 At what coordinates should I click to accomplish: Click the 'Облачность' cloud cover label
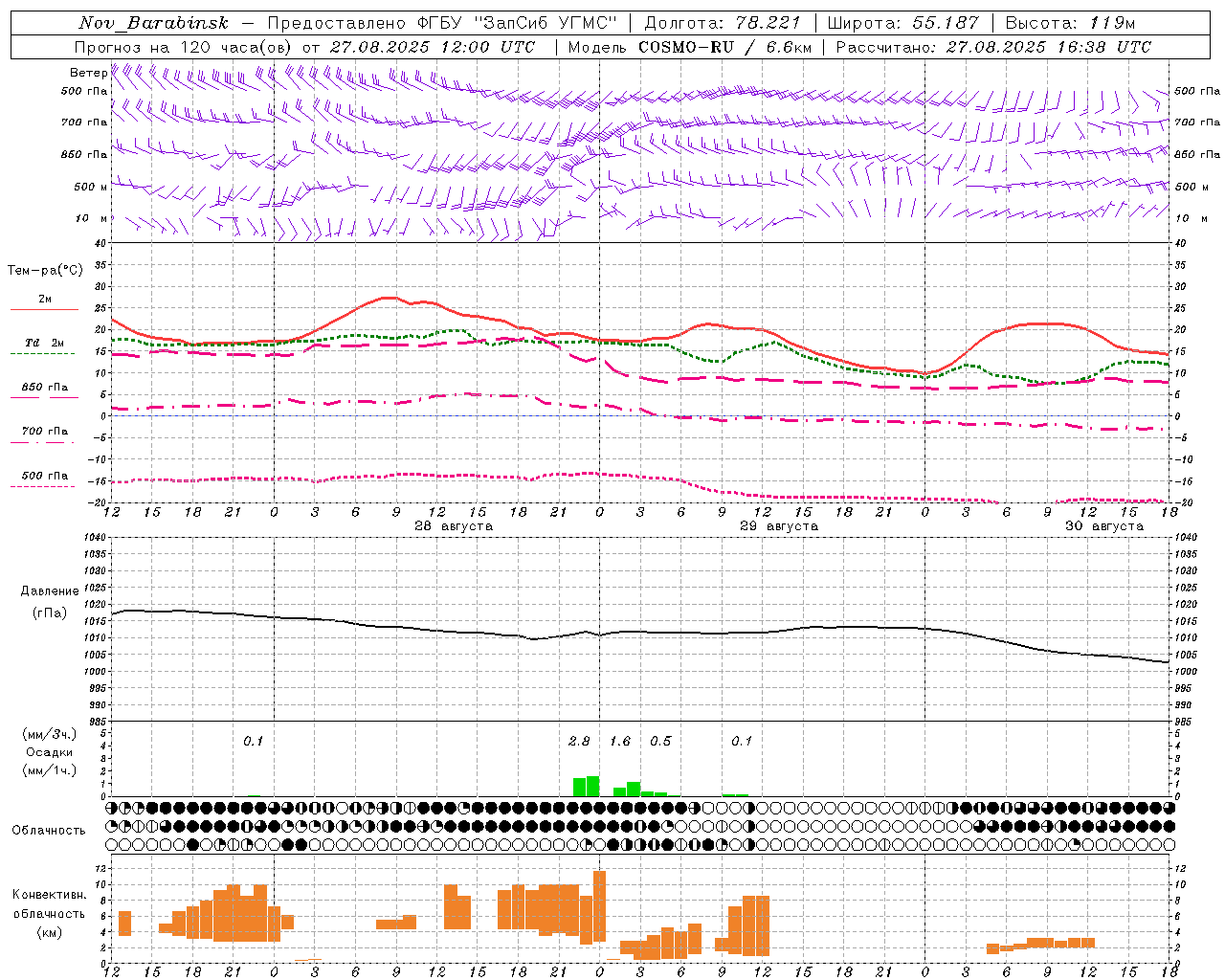pyautogui.click(x=49, y=831)
